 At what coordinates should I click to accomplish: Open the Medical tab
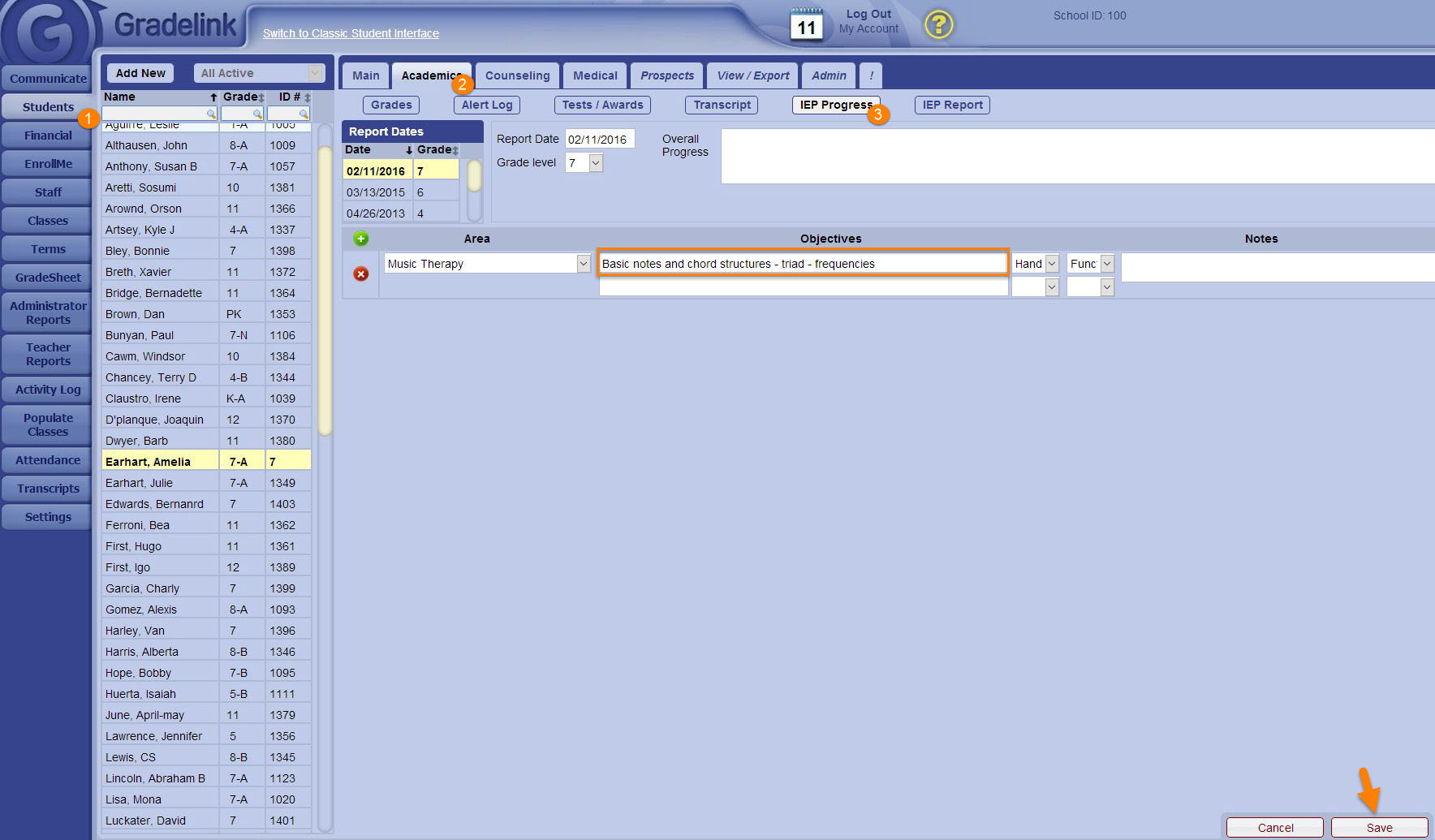[595, 75]
